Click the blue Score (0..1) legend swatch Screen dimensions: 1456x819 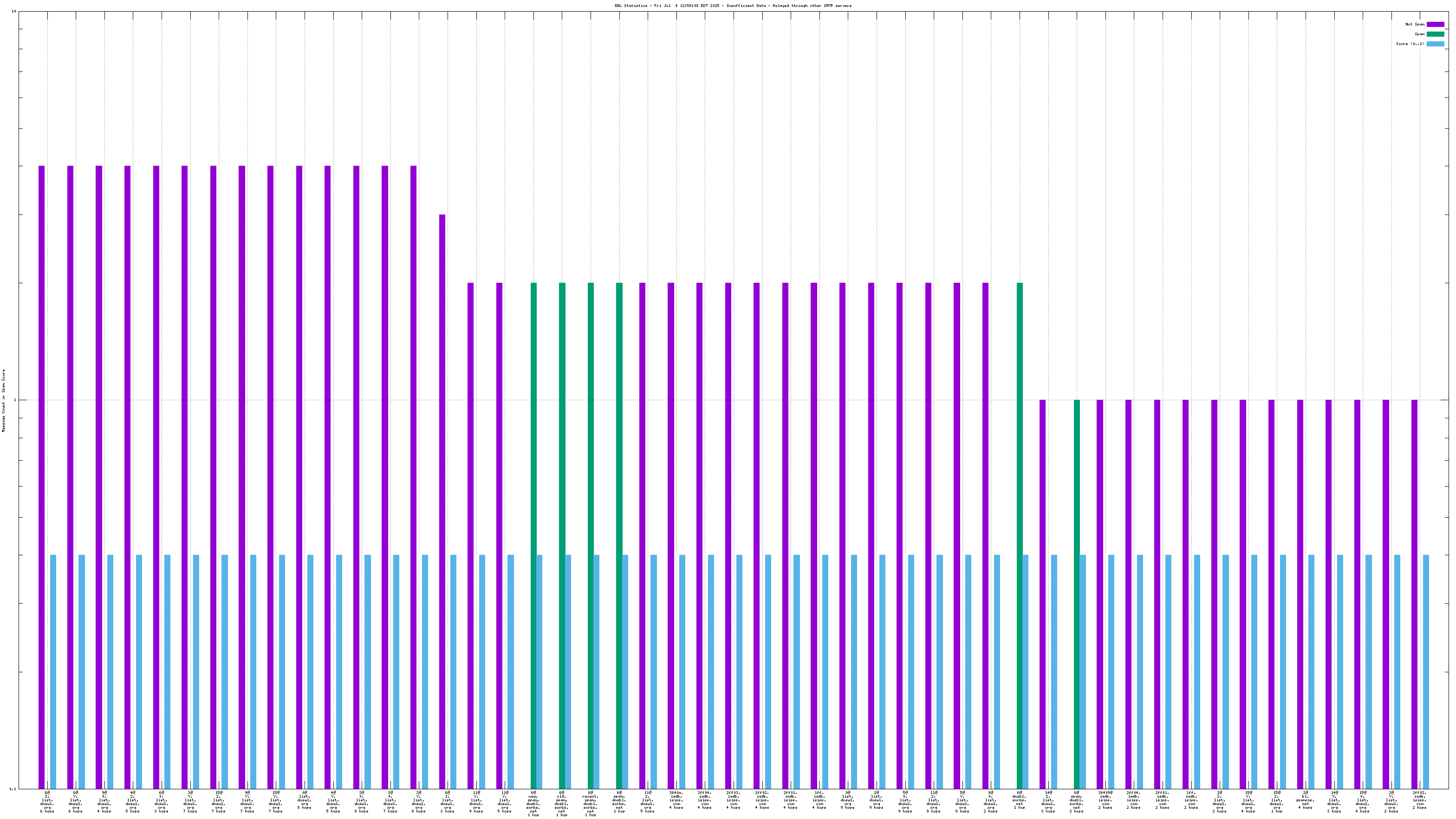click(x=1435, y=44)
